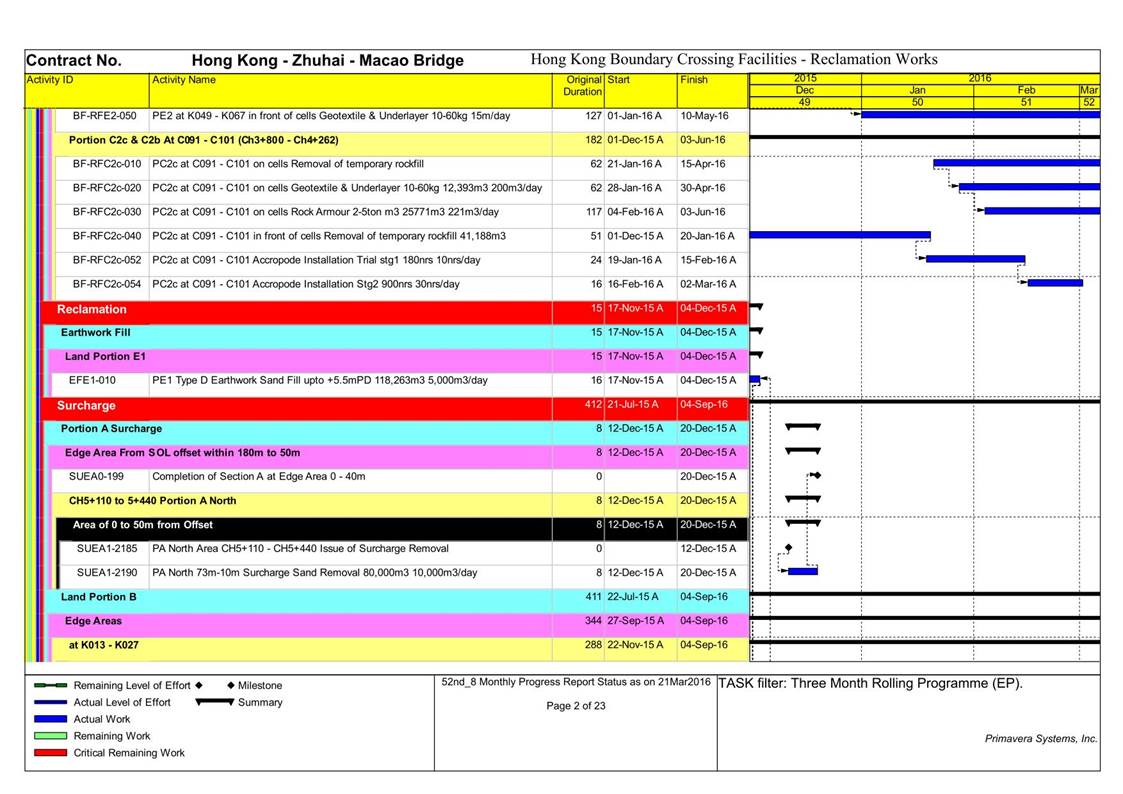Click duration value 127 for BF-RFE2-050
Screen dimensions: 1123x794
tap(593, 116)
